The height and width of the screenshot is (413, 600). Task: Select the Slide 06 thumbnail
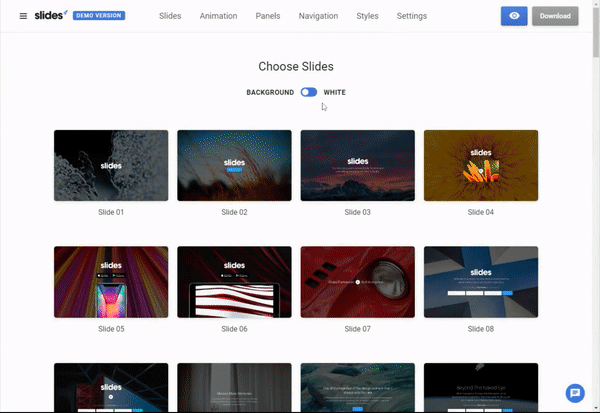[x=234, y=282]
